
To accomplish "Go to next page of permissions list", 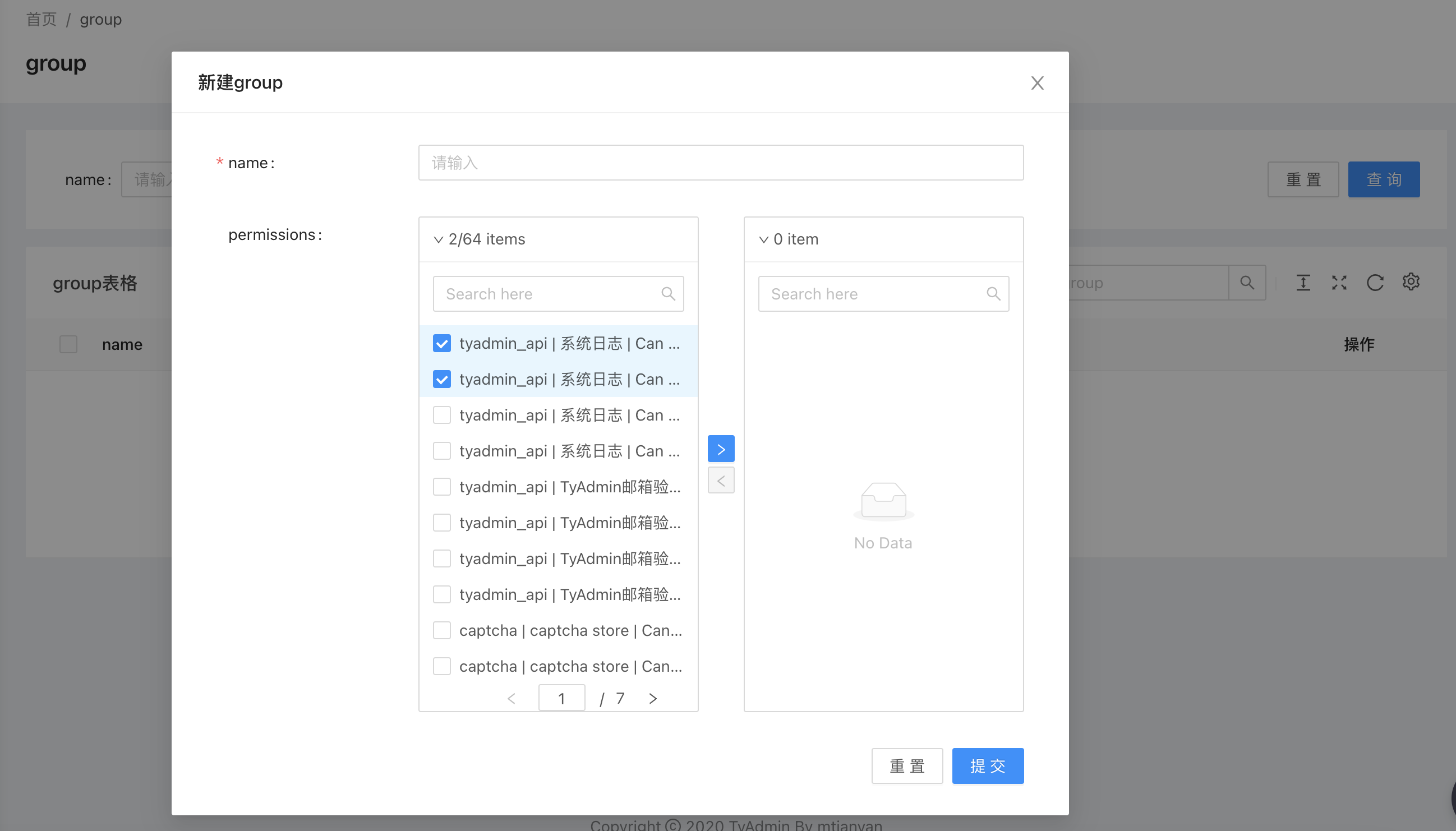I will 653,699.
